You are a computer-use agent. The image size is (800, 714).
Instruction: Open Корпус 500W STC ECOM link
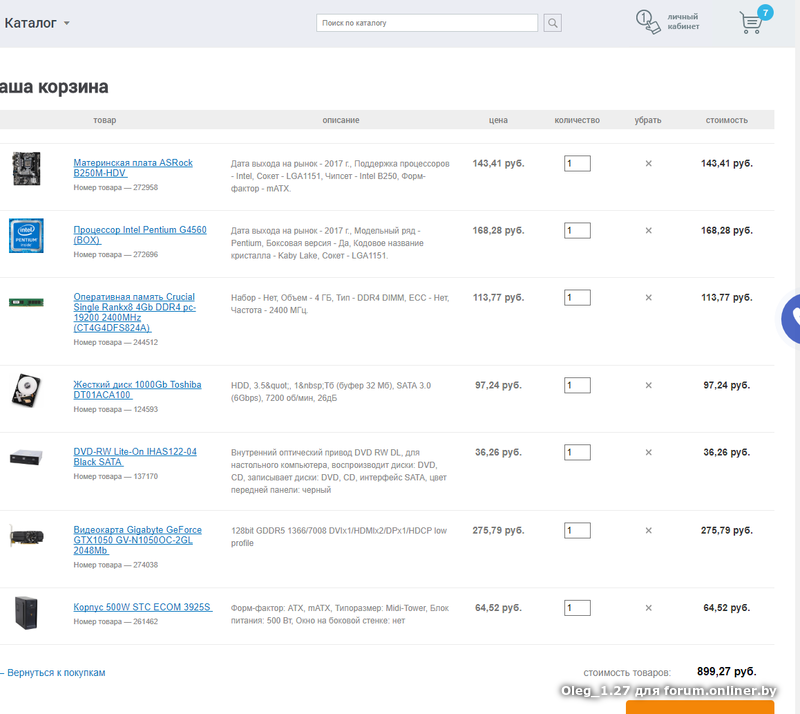143,607
